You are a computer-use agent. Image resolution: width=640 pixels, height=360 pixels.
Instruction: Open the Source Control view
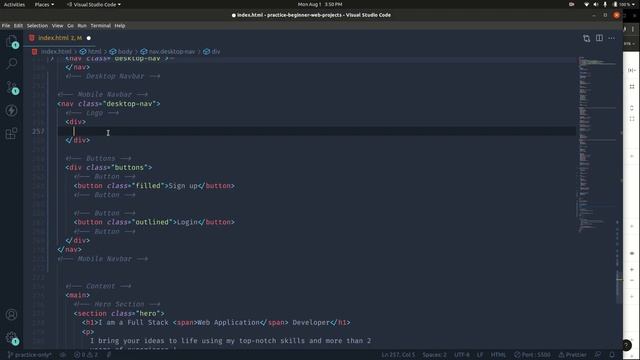tap(11, 87)
